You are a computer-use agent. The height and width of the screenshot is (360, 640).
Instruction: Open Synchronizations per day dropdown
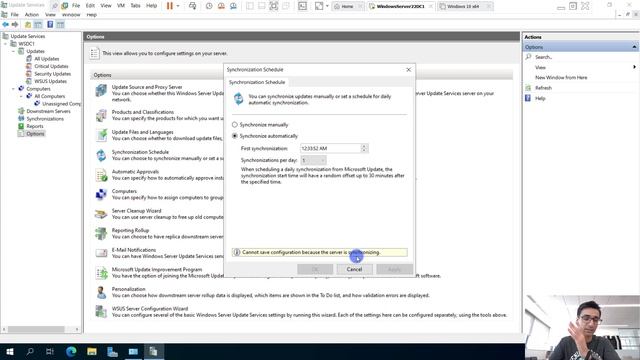pos(313,160)
